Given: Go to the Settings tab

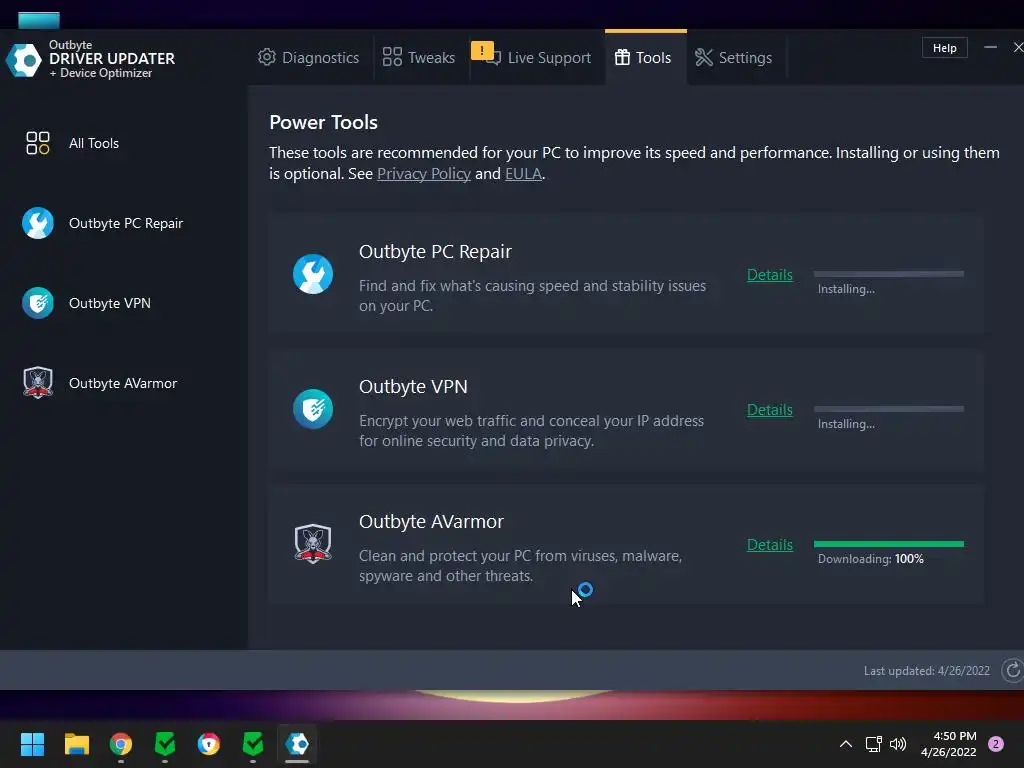Looking at the screenshot, I should [733, 57].
